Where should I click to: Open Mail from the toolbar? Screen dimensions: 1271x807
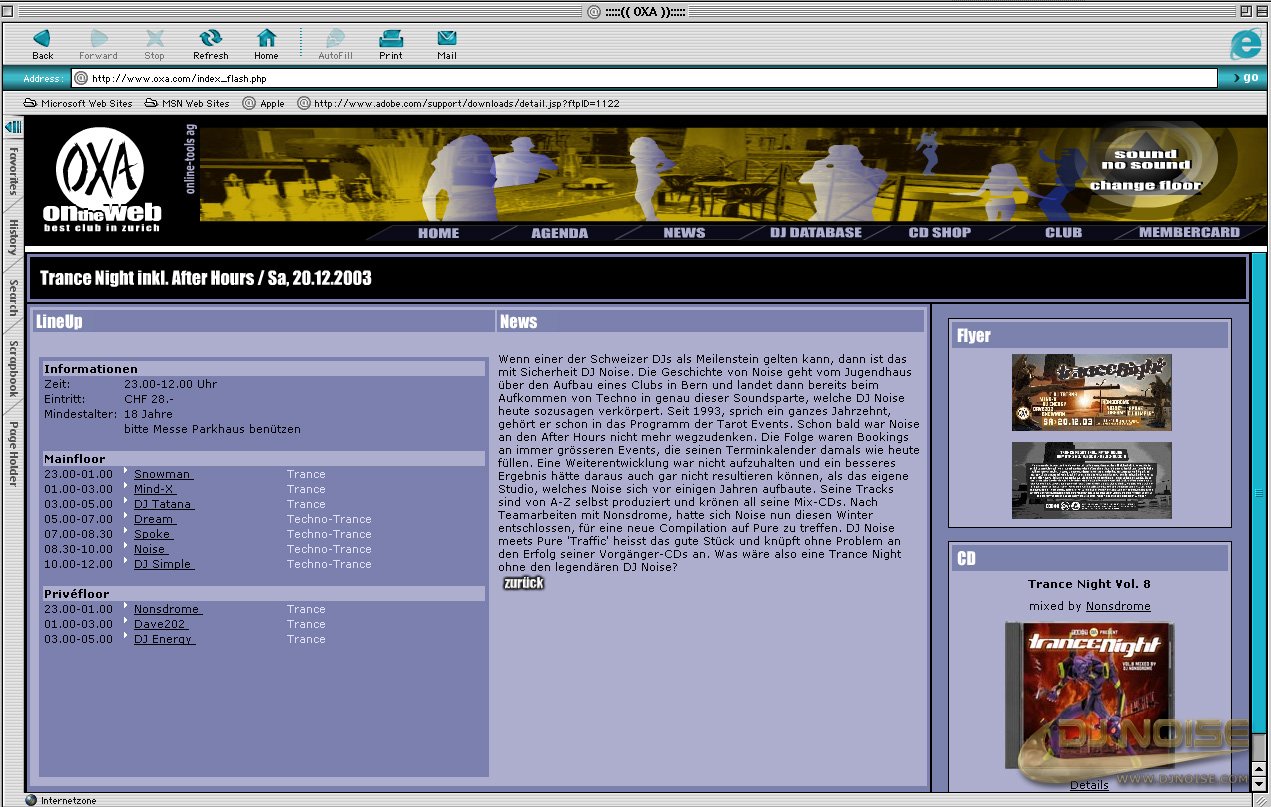coord(446,39)
